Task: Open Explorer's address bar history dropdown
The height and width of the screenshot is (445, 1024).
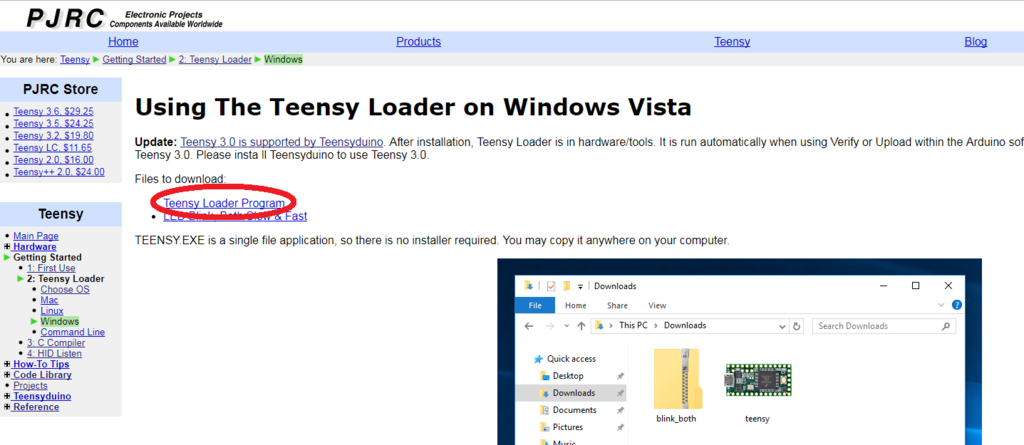Action: pos(782,325)
